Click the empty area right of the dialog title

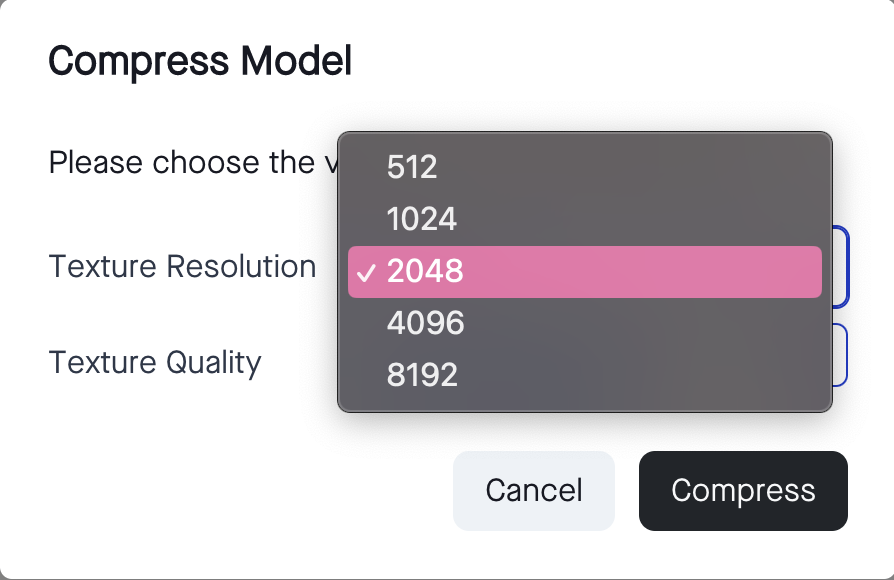[x=600, y=62]
